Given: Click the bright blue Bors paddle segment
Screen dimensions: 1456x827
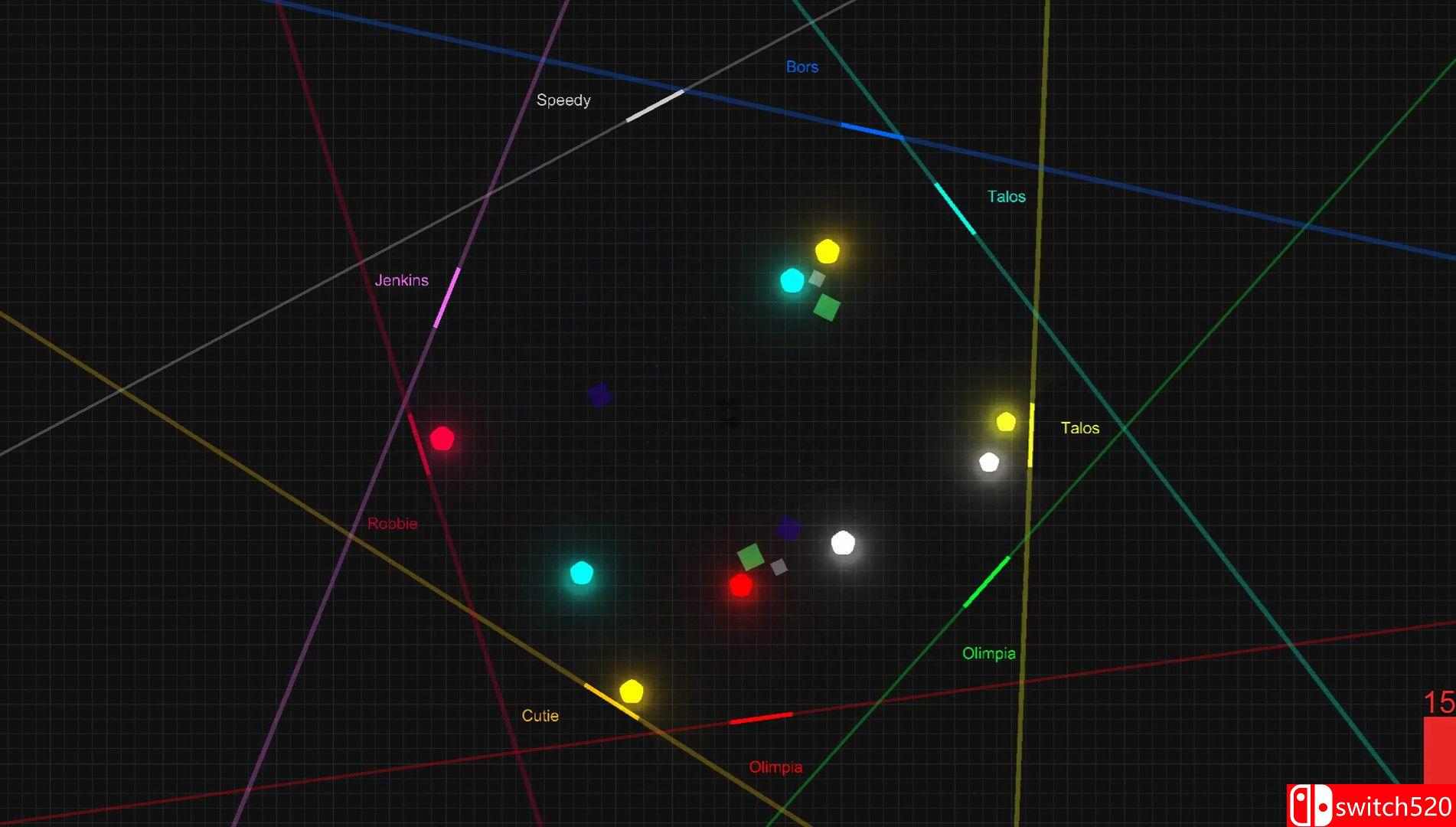Looking at the screenshot, I should point(871,131).
